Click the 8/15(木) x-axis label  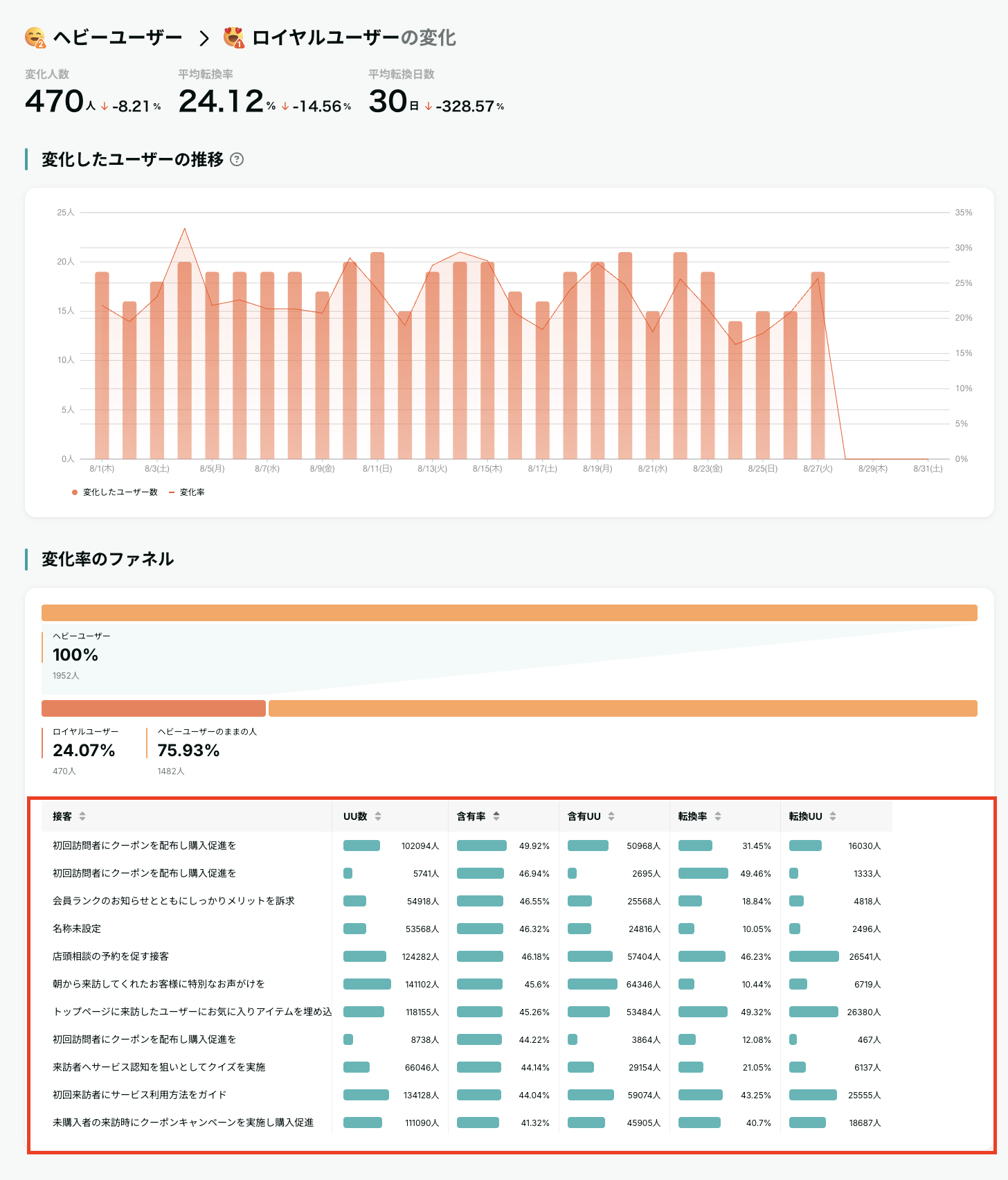[x=487, y=469]
